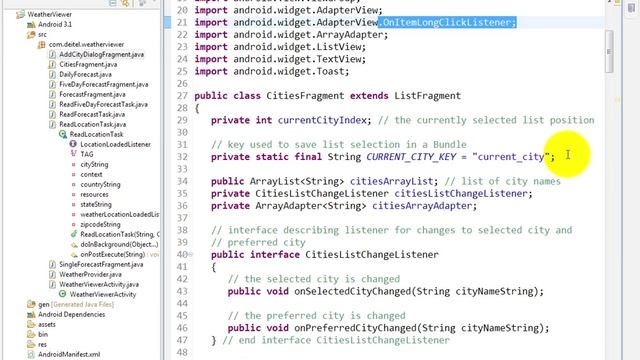Click the bin folder icon
640x360 pixels.
click(31, 334)
